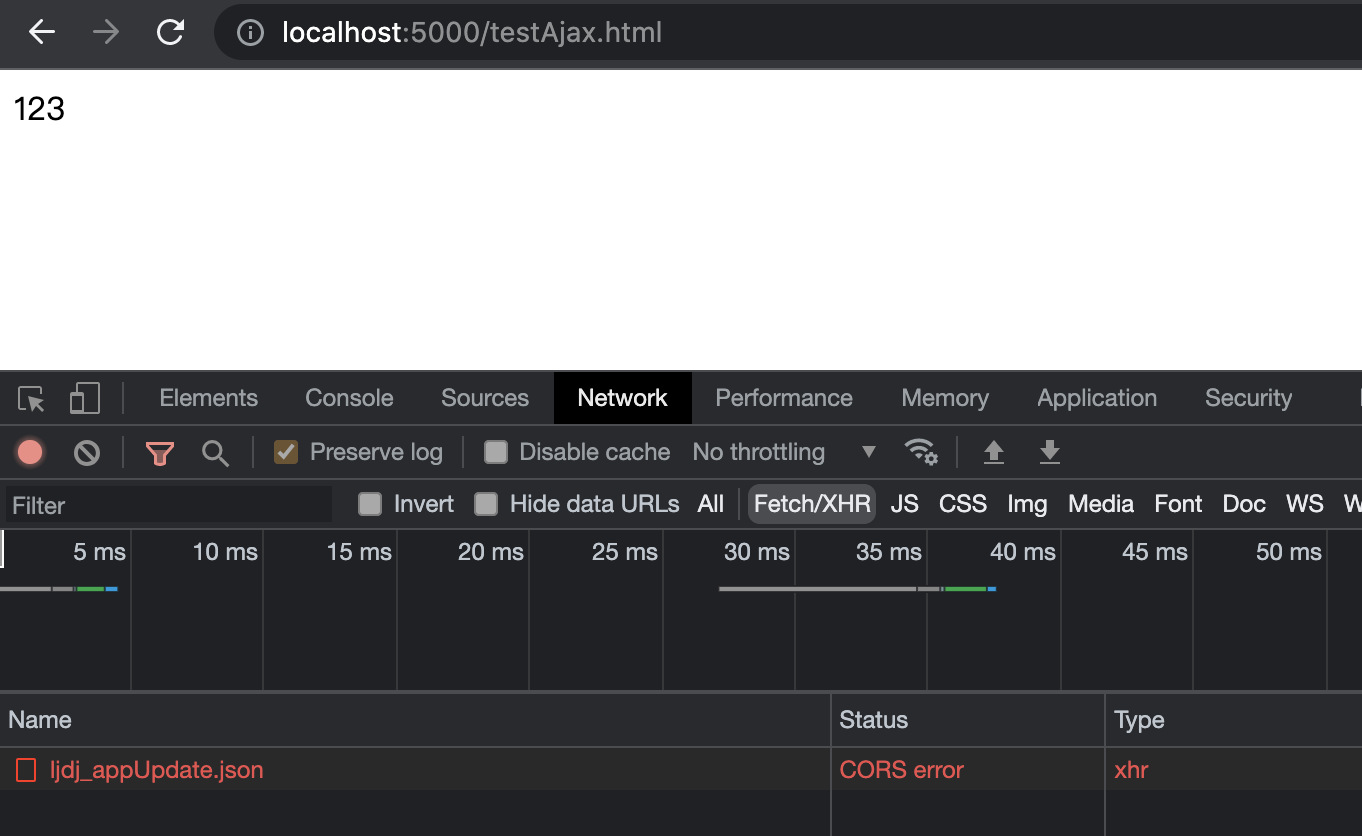1362x836 pixels.
Task: Import HAR file with upload arrow
Action: 993,452
